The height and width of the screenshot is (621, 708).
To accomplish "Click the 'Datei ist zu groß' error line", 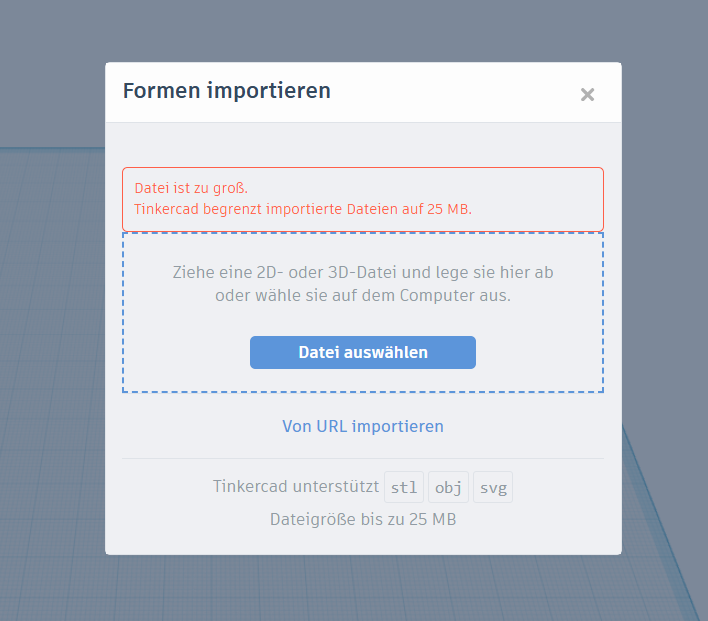I will (x=191, y=188).
